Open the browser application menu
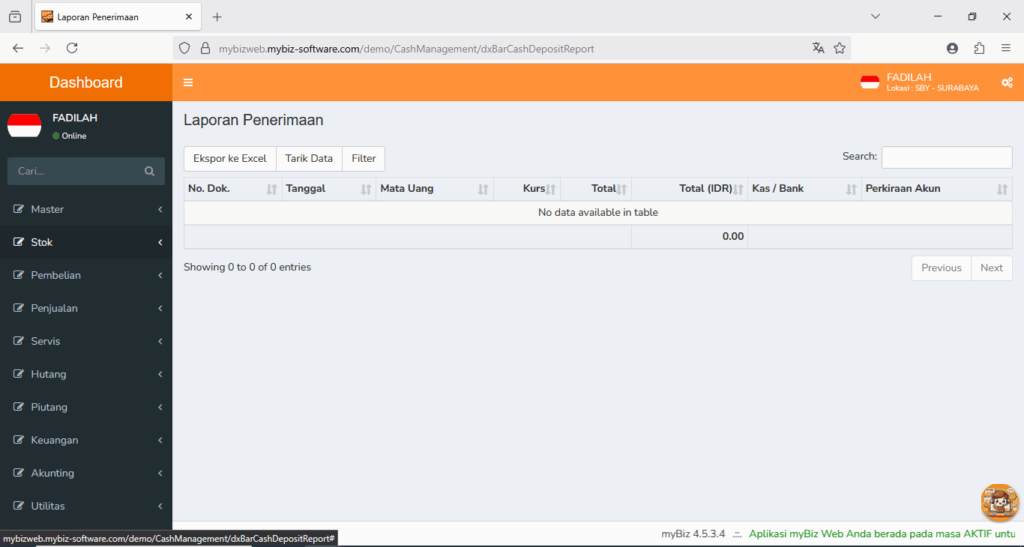This screenshot has width=1024, height=547. 1006,48
